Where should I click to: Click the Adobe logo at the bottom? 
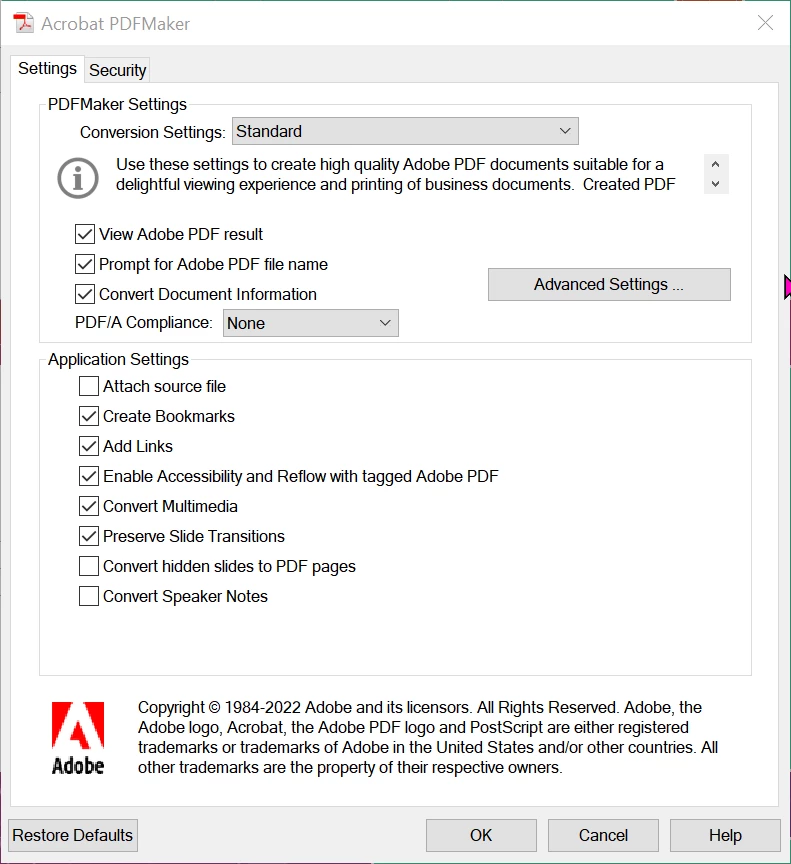(x=78, y=738)
